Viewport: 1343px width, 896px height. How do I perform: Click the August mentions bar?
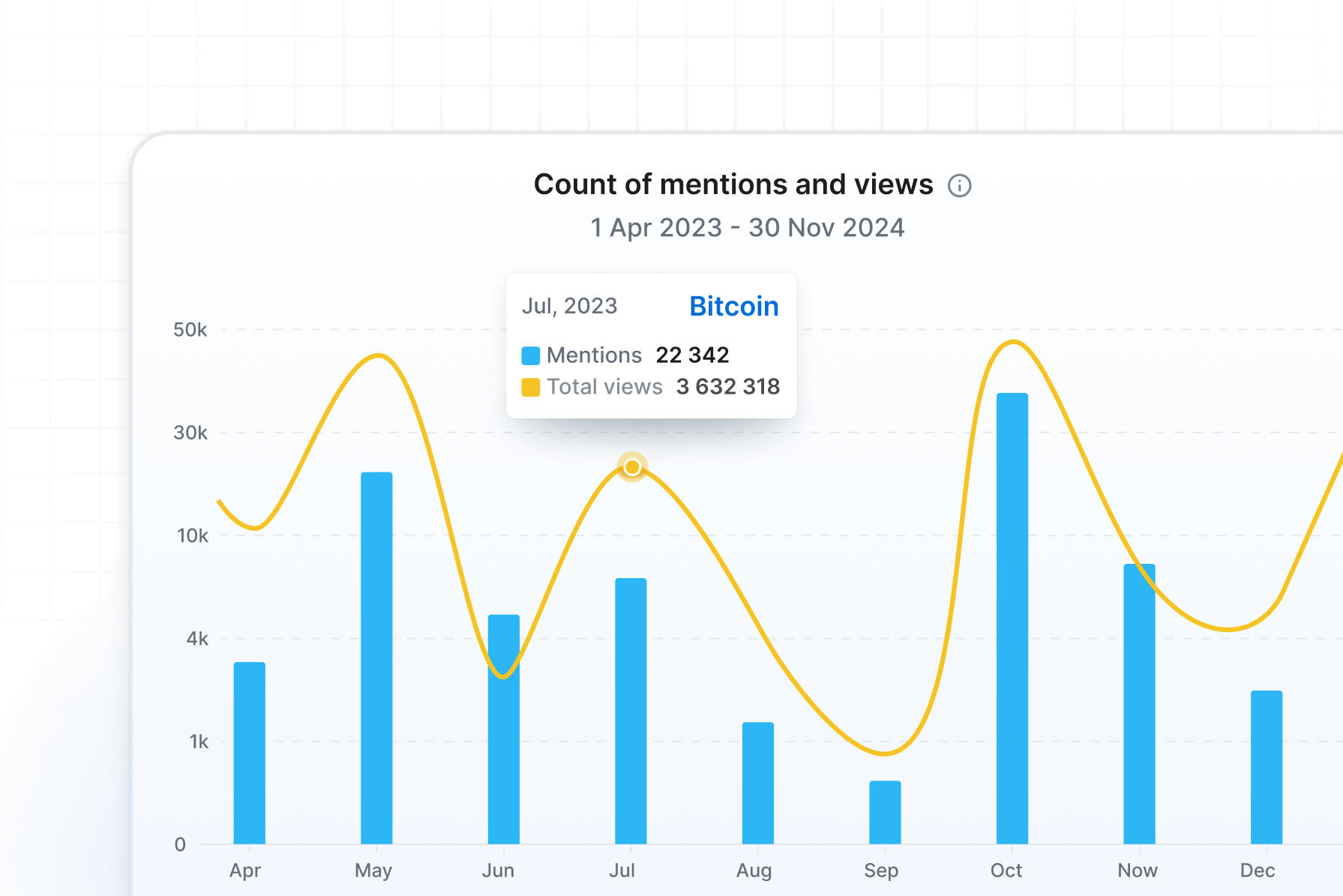(757, 782)
